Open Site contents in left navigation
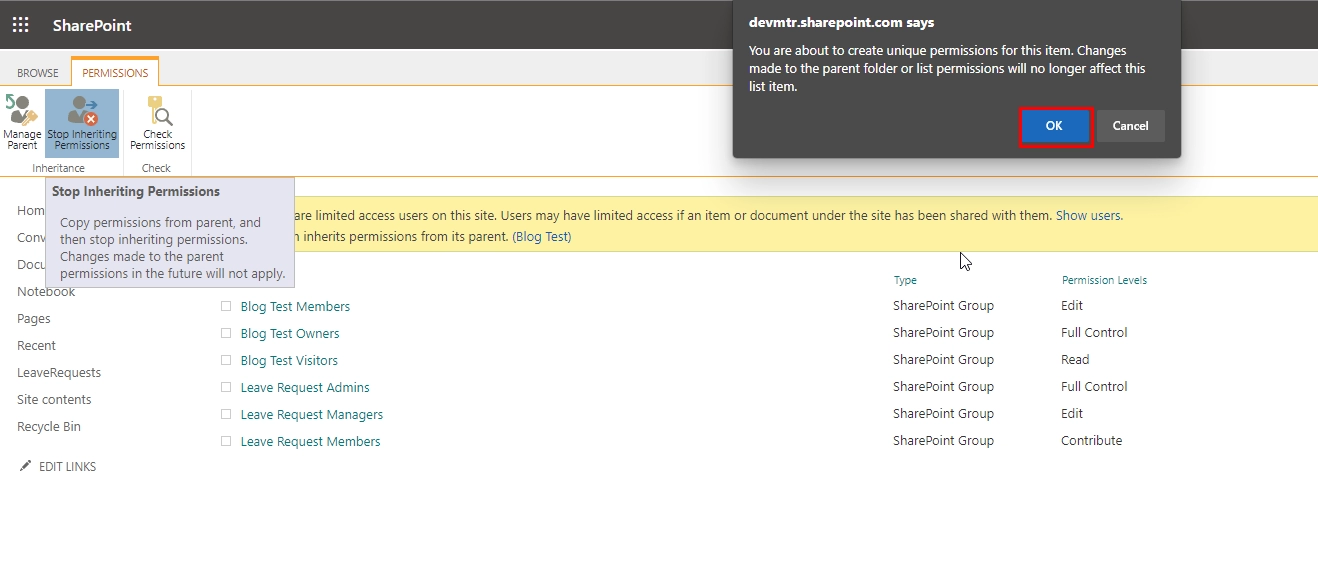Screen dimensions: 1318x570 click(54, 399)
